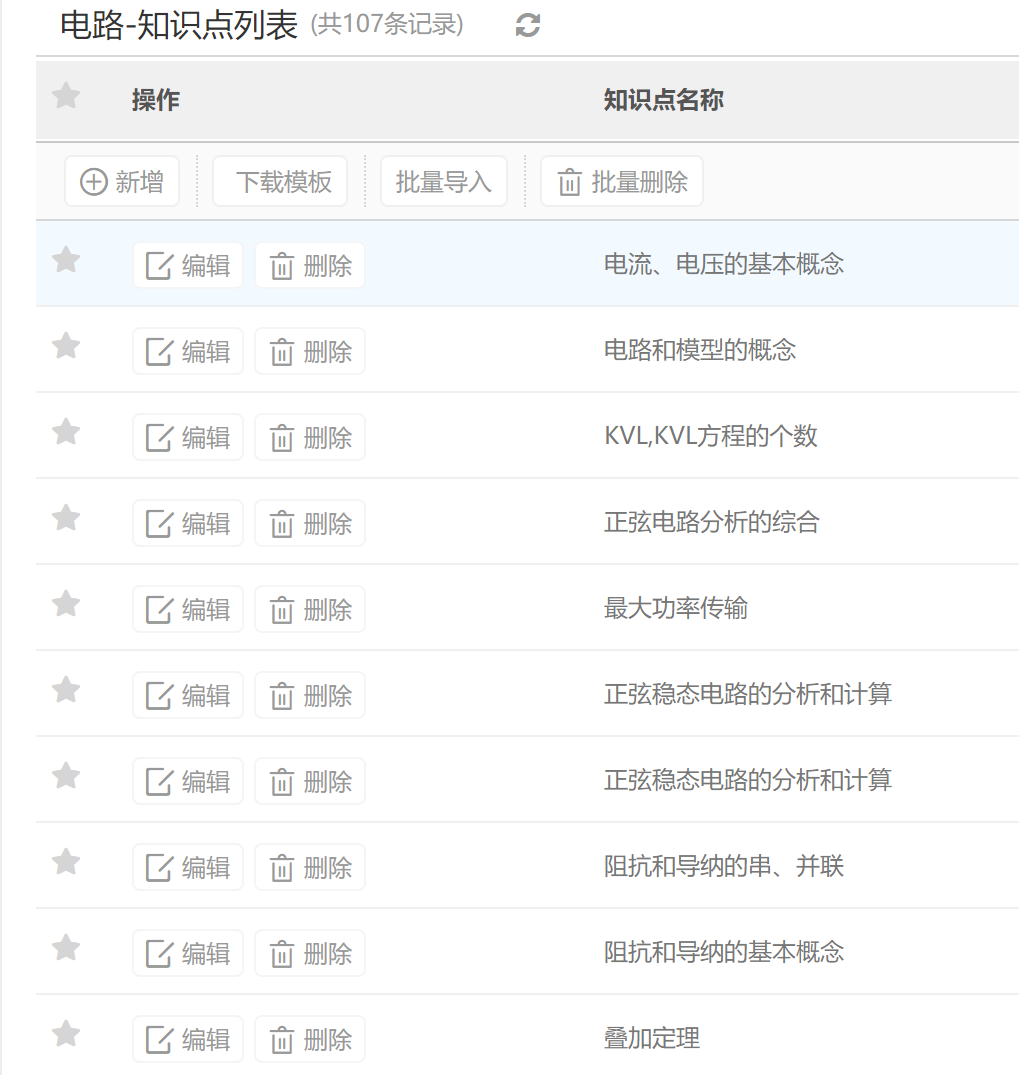This screenshot has height=1075, width=1019.
Task: Star the 最大功率传输 row
Action: click(66, 605)
